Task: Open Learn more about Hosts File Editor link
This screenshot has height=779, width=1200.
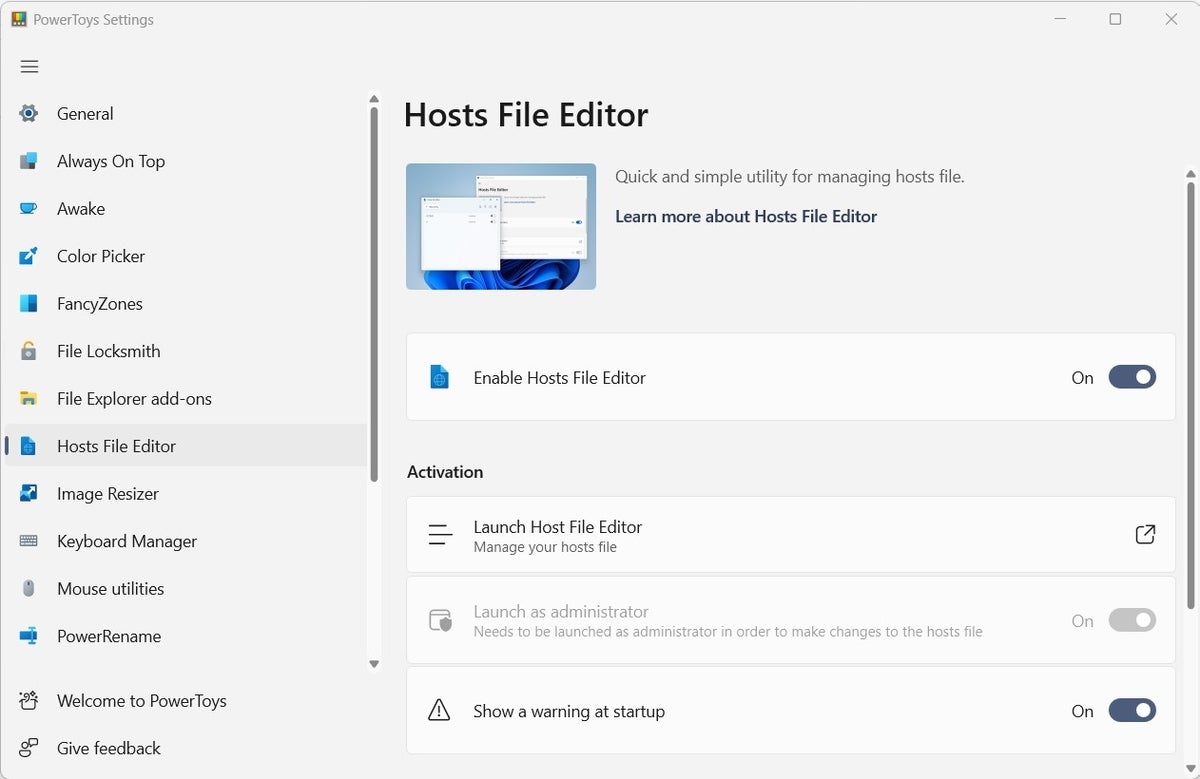Action: pyautogui.click(x=746, y=216)
